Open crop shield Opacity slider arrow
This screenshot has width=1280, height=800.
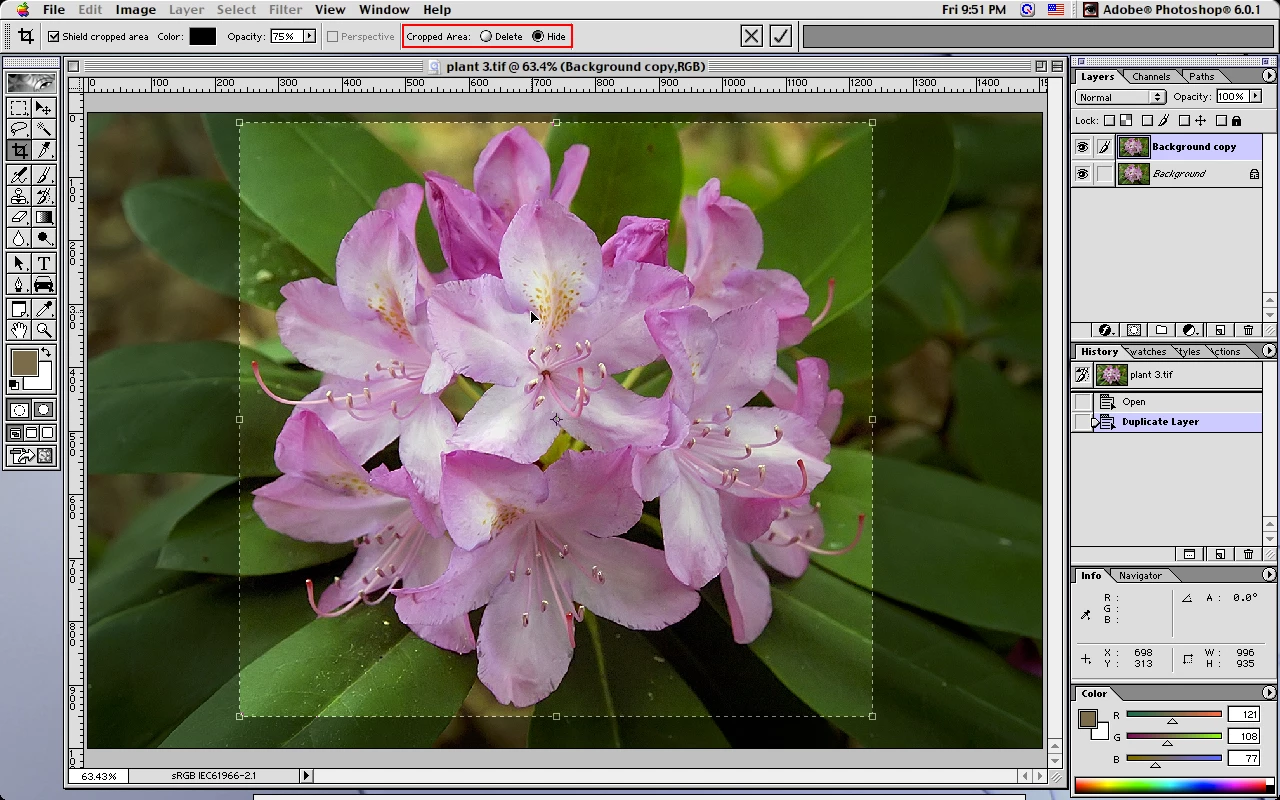(309, 36)
